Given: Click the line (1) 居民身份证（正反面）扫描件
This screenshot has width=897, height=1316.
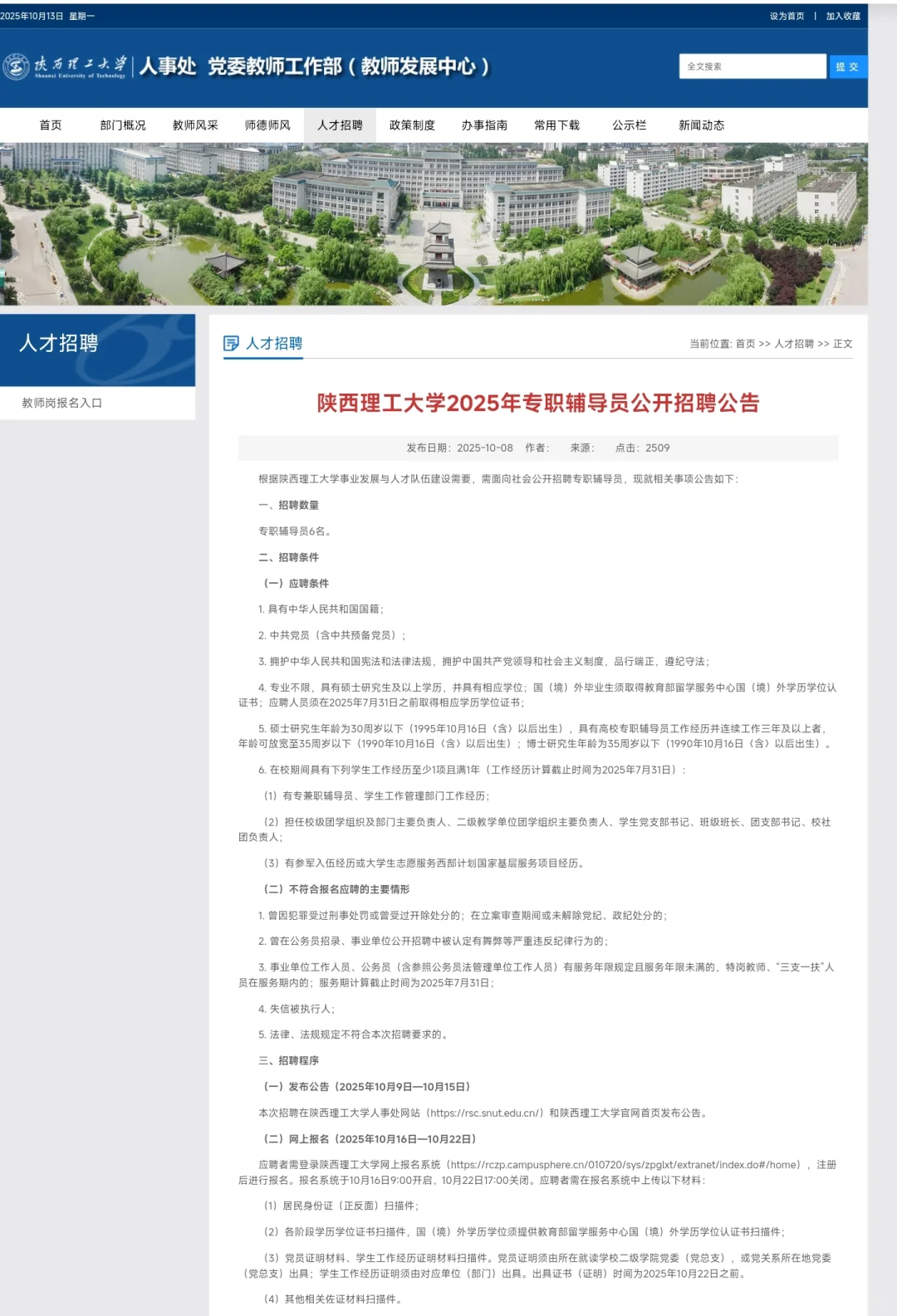Looking at the screenshot, I should point(341,1206).
